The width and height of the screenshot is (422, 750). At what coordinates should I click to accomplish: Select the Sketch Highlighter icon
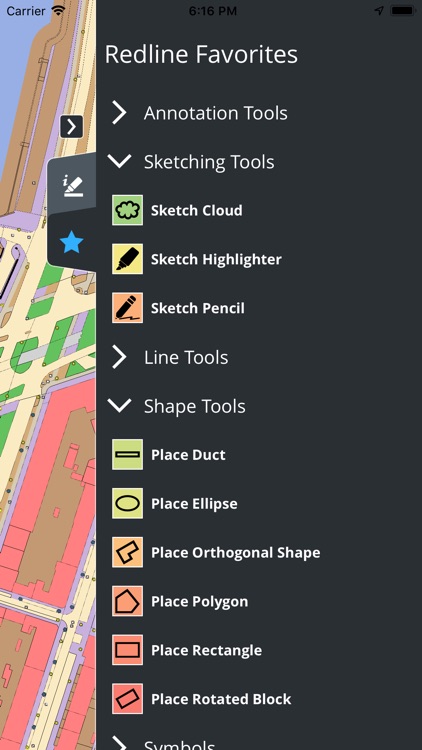pyautogui.click(x=127, y=259)
